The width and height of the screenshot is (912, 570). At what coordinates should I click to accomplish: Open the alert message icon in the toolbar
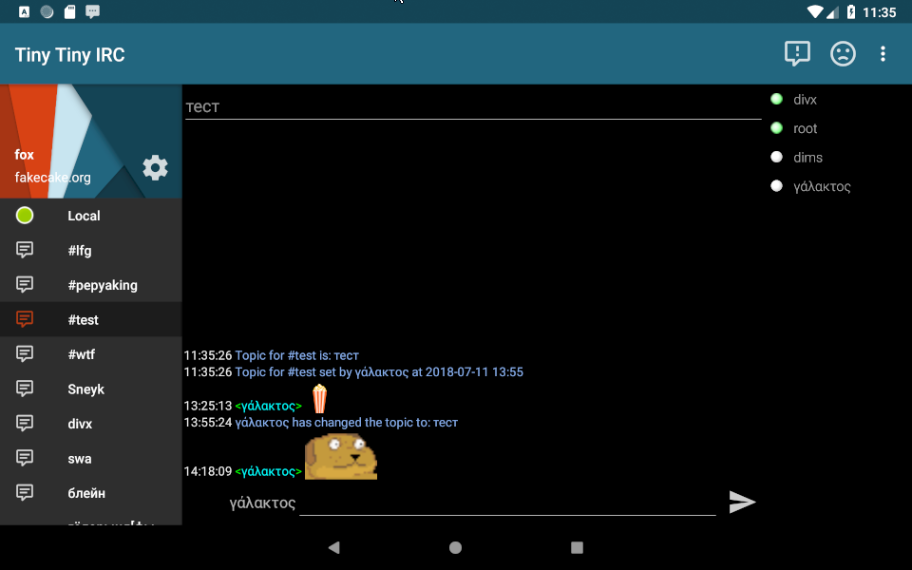click(x=797, y=54)
